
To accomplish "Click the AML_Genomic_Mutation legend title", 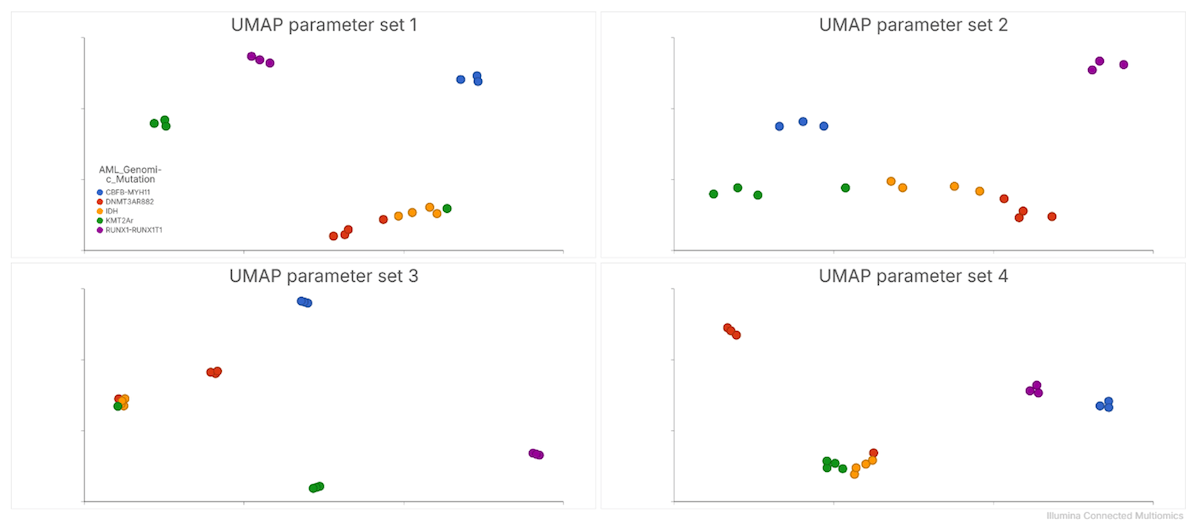I will [130, 174].
